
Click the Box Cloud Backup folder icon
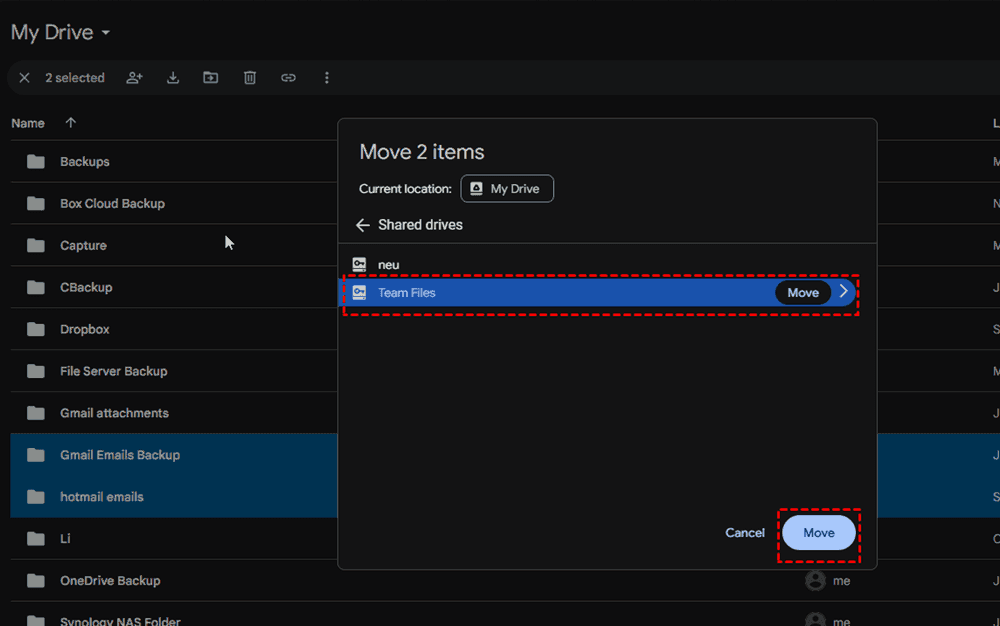[x=36, y=203]
